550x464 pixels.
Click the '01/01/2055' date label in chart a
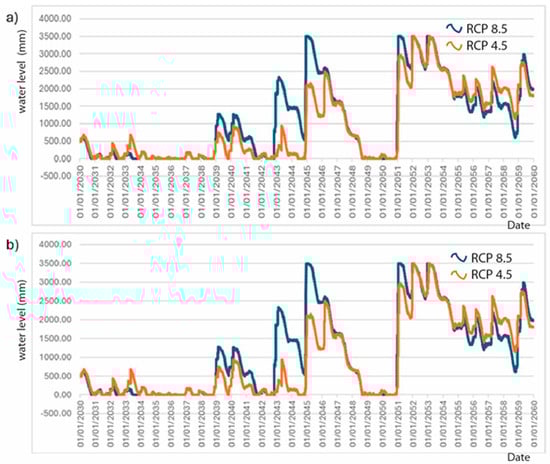click(458, 191)
